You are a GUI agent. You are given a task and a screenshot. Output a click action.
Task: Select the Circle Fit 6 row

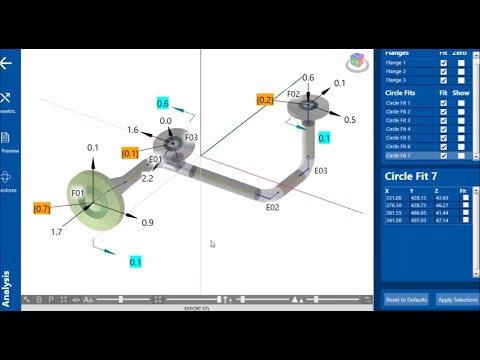(x=428, y=147)
